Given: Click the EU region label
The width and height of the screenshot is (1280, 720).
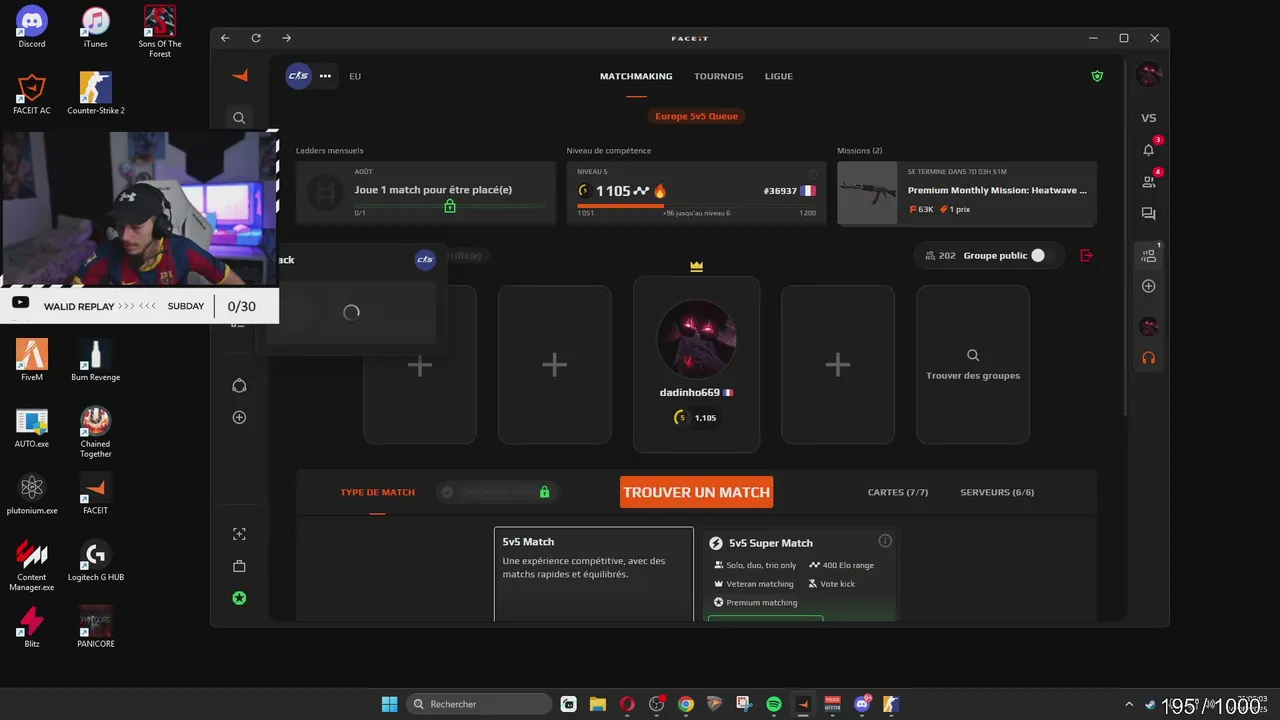Looking at the screenshot, I should 355,76.
